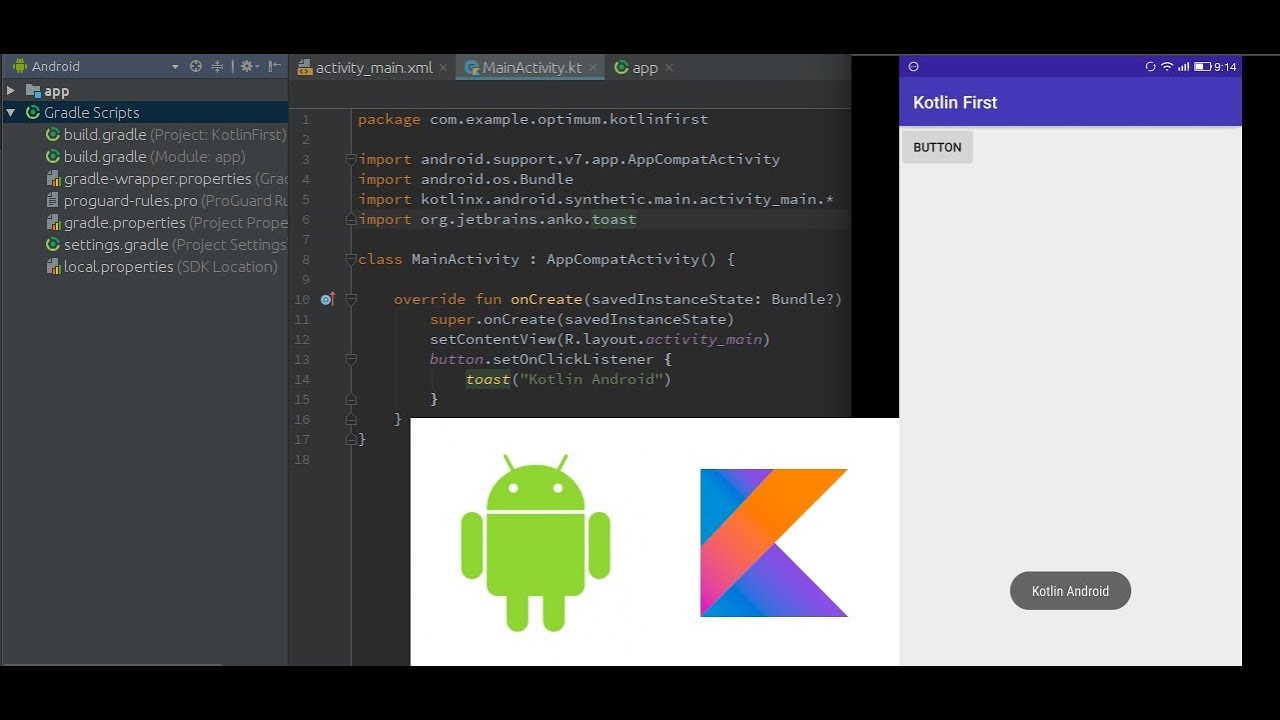Collapse all via project panel toolbar
Viewport: 1280px width, 720px height.
(x=217, y=66)
